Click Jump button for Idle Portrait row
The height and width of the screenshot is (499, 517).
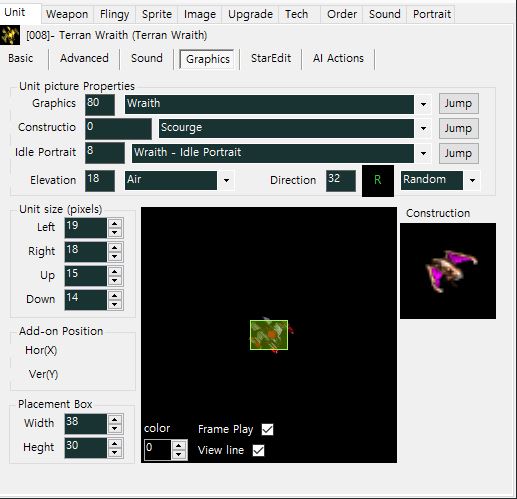coord(458,153)
